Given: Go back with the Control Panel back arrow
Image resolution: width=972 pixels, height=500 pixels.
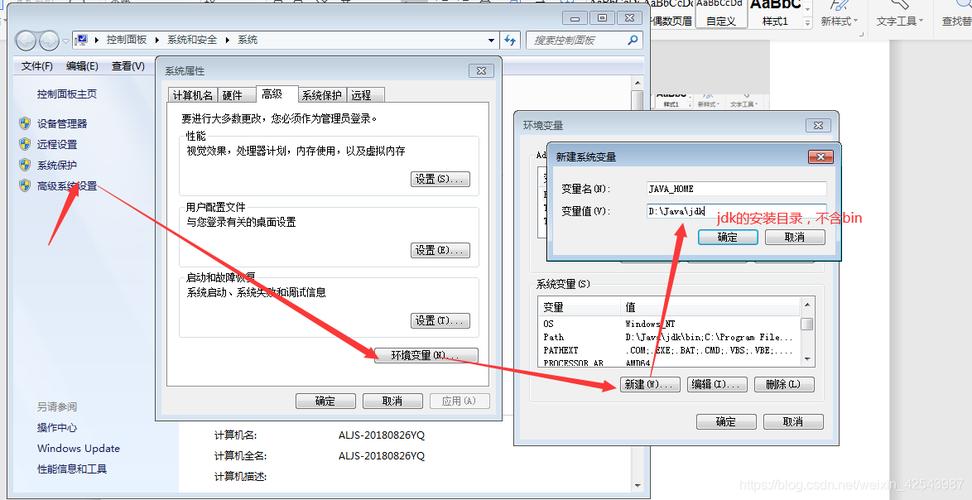Looking at the screenshot, I should coord(26,41).
